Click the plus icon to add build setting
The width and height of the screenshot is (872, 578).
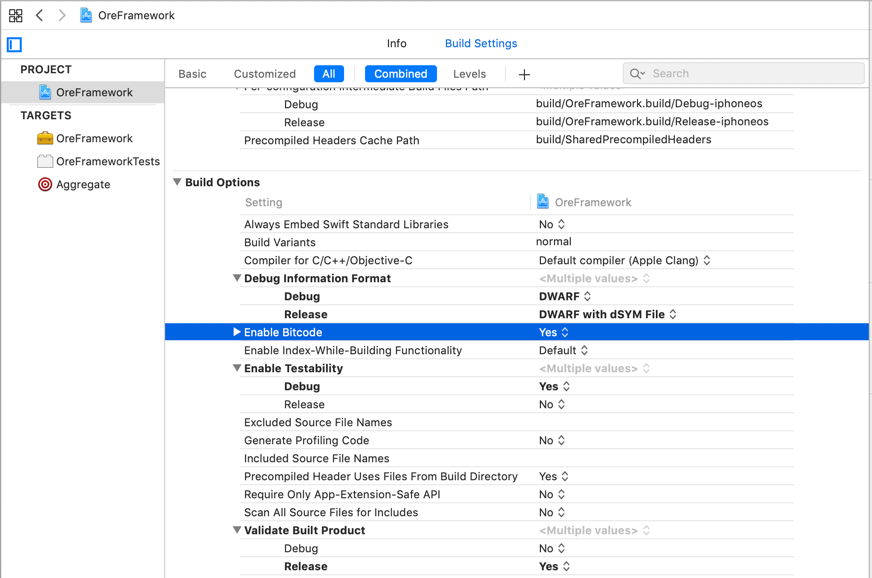524,74
